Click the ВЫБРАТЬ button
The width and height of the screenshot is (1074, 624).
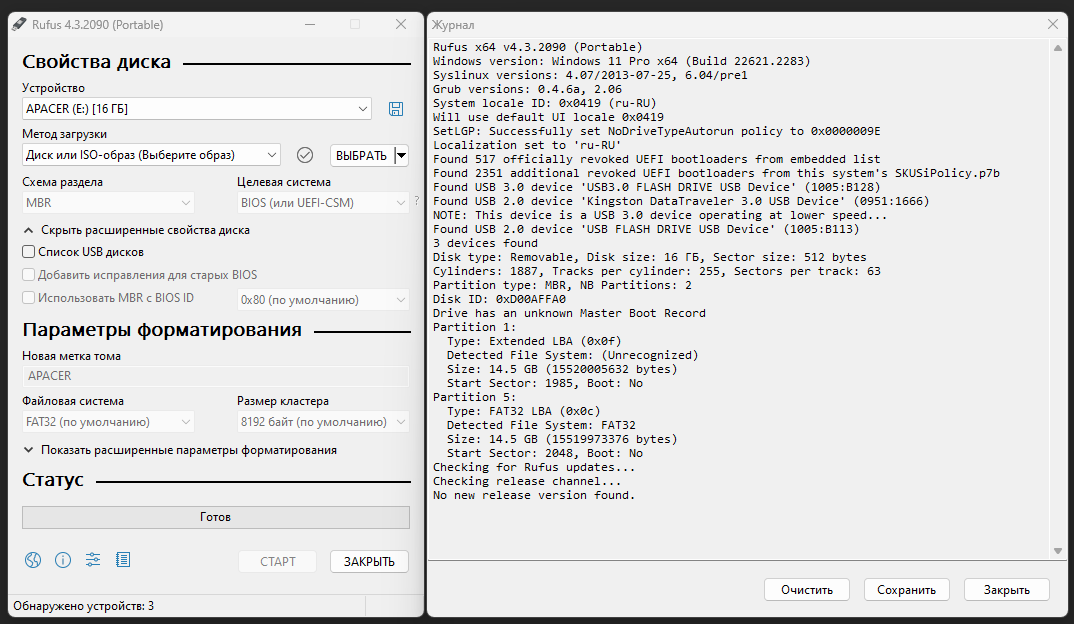point(362,155)
